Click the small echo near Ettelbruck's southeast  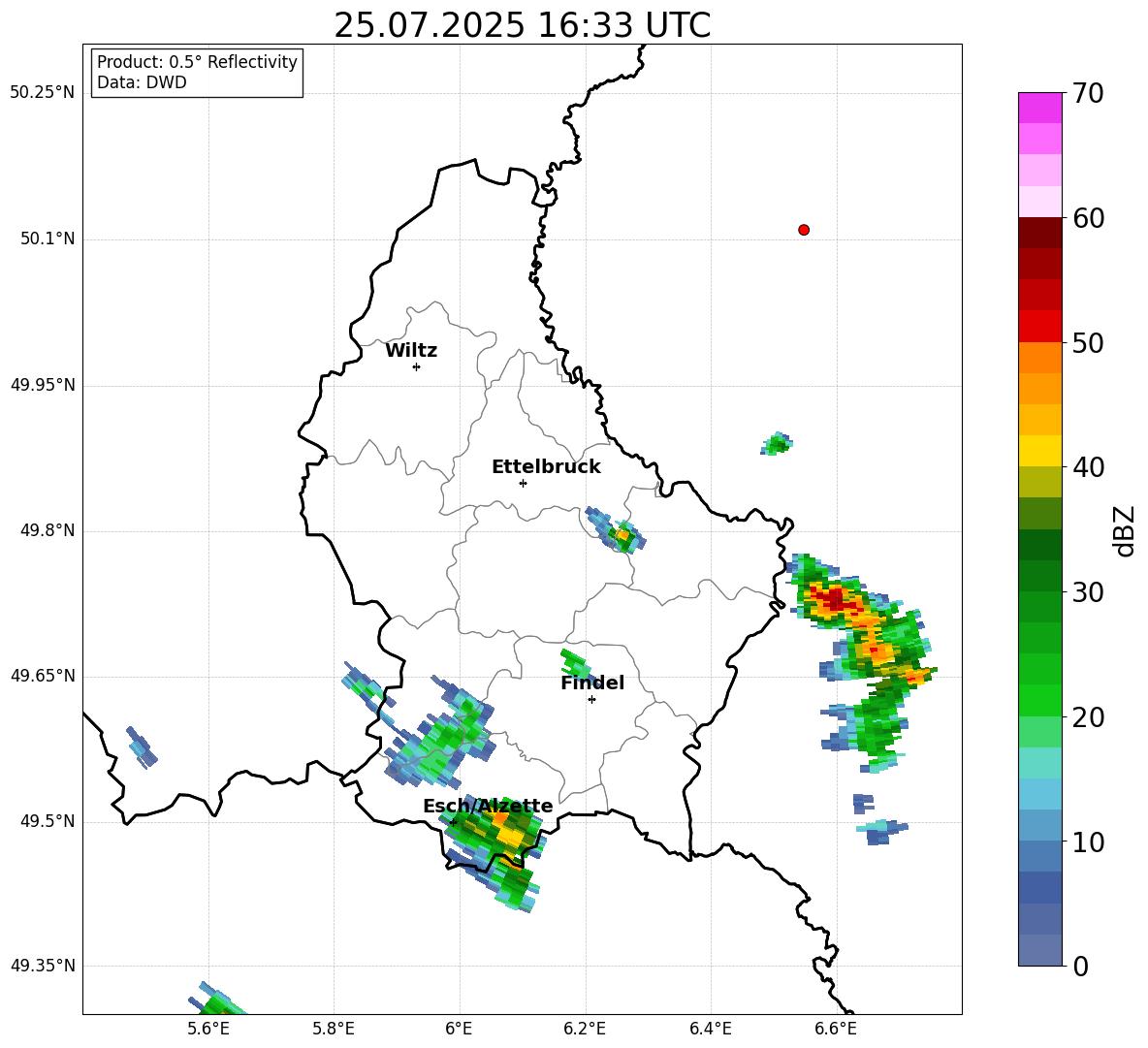[x=616, y=530]
